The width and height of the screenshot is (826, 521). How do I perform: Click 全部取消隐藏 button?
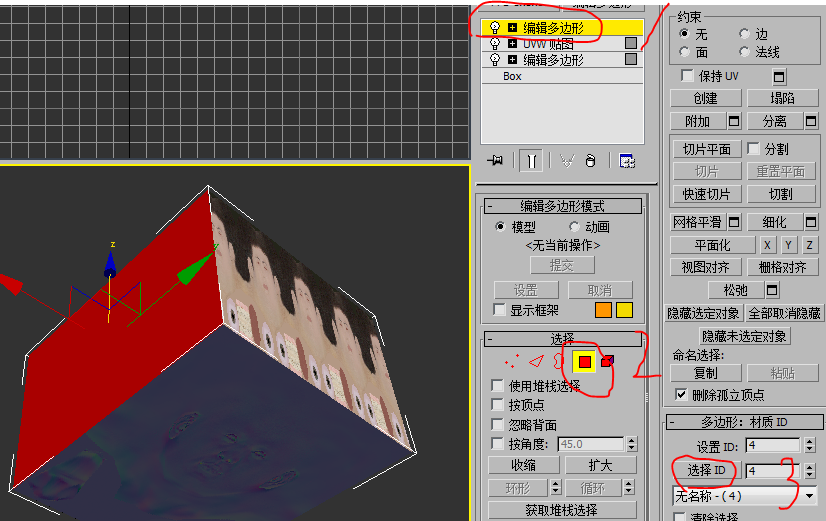coord(784,313)
